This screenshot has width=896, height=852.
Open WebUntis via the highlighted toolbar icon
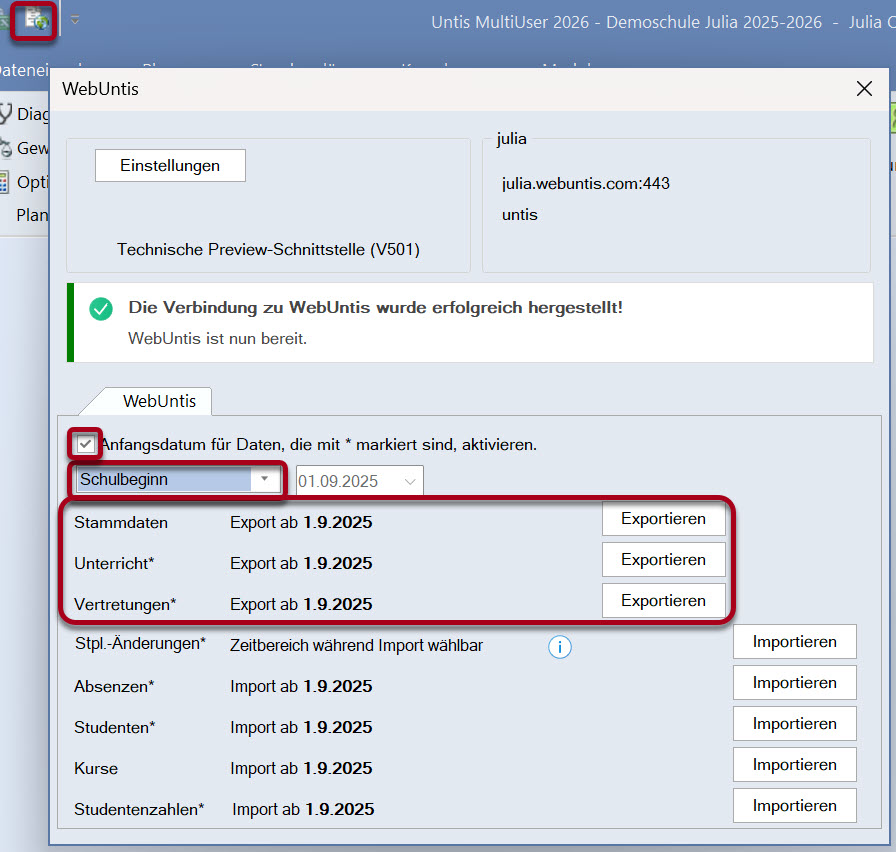point(32,21)
